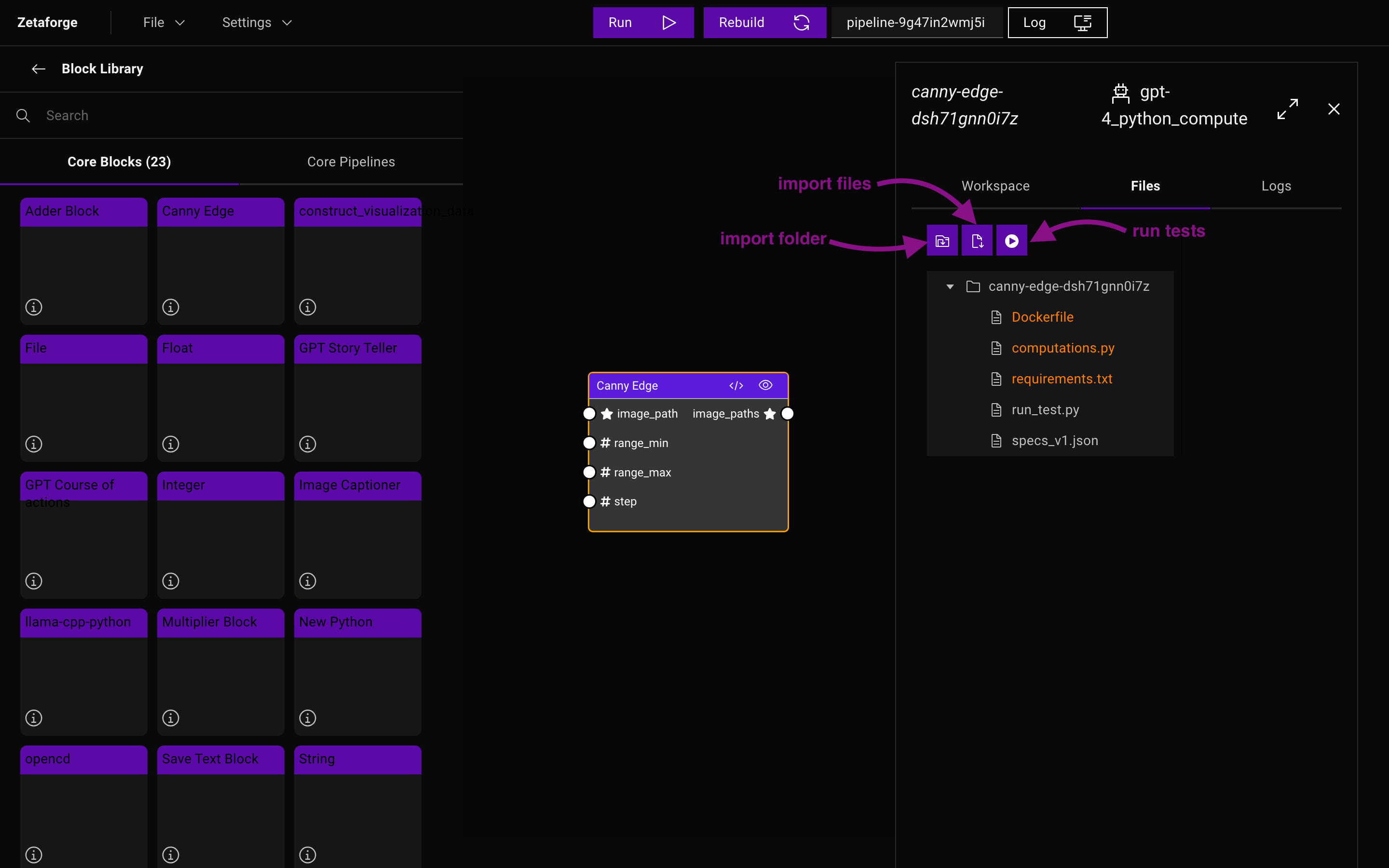Show info for llama-cpp-python block
Image resolution: width=1389 pixels, height=868 pixels.
[34, 718]
